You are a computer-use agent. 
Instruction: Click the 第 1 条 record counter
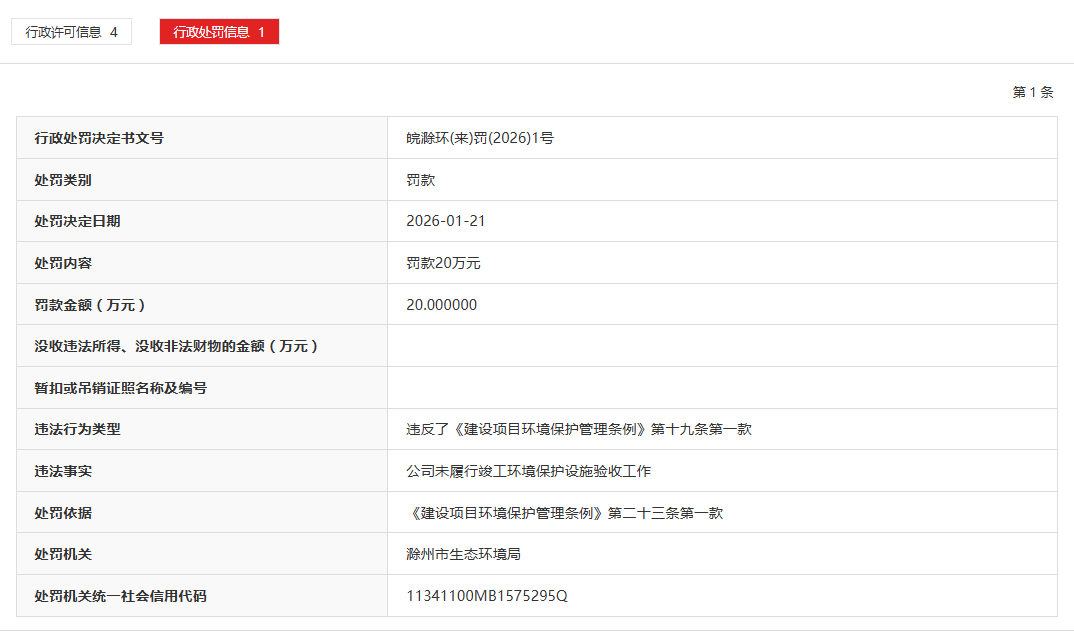click(x=1032, y=92)
